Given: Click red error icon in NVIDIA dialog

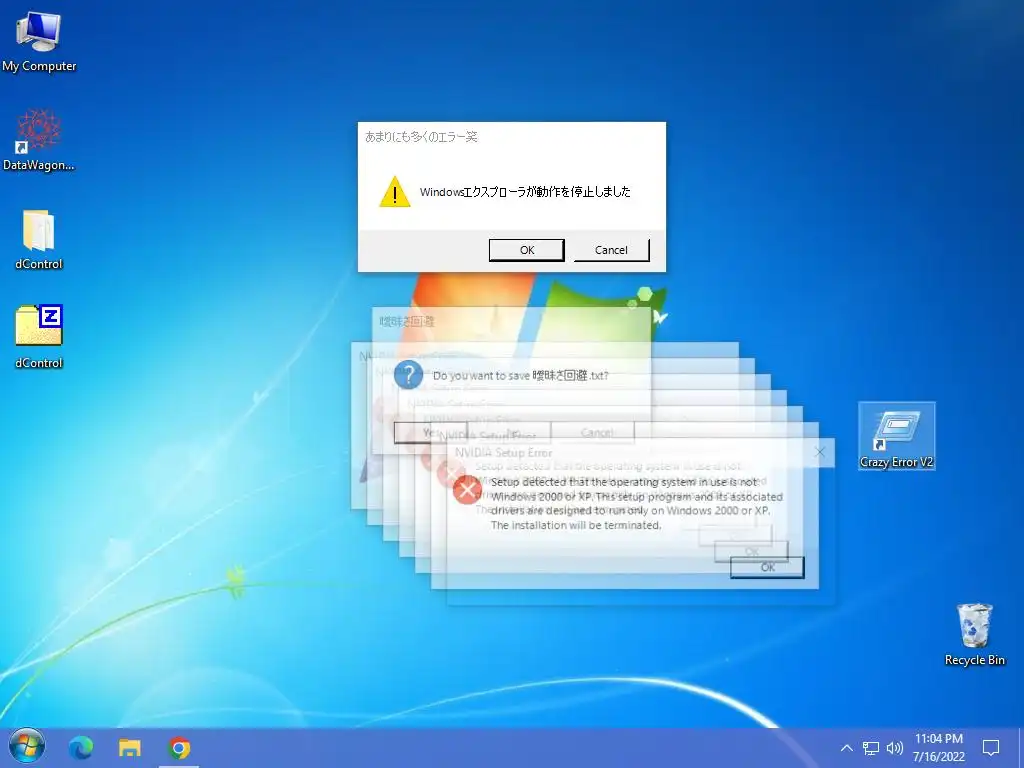Looking at the screenshot, I should click(x=467, y=490).
